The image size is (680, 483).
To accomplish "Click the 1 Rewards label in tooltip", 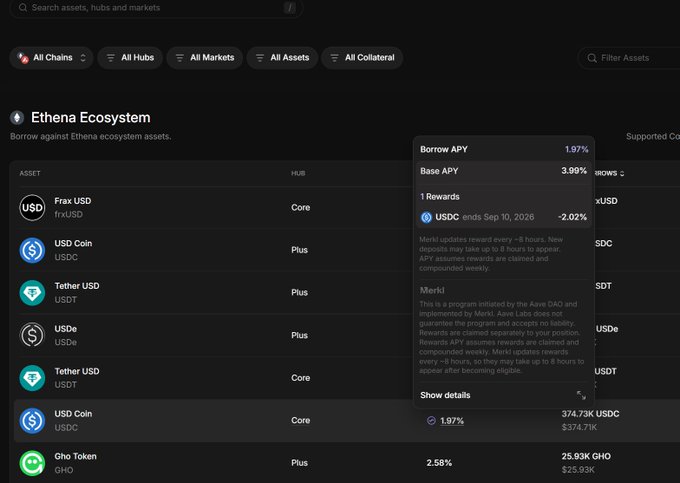I will pos(440,197).
